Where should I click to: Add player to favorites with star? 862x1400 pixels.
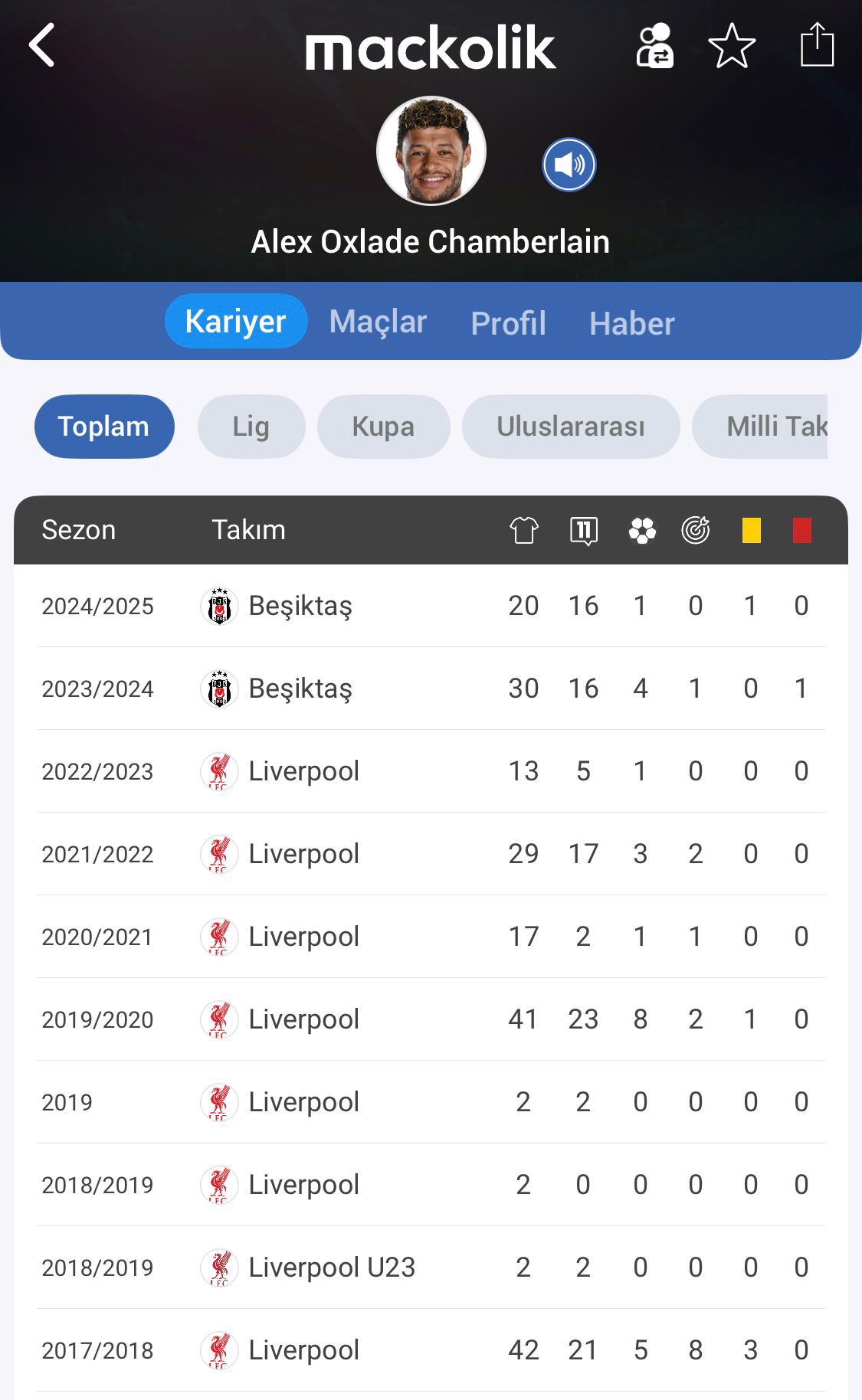(x=732, y=46)
